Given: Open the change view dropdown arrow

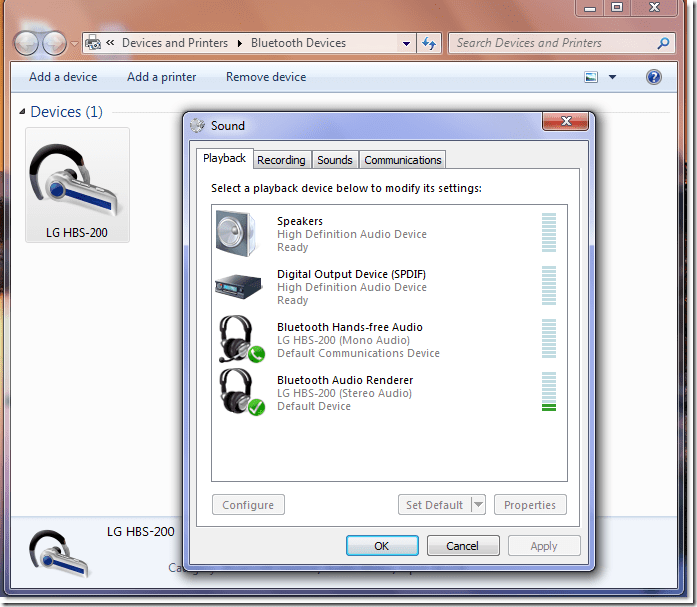Looking at the screenshot, I should coord(613,77).
